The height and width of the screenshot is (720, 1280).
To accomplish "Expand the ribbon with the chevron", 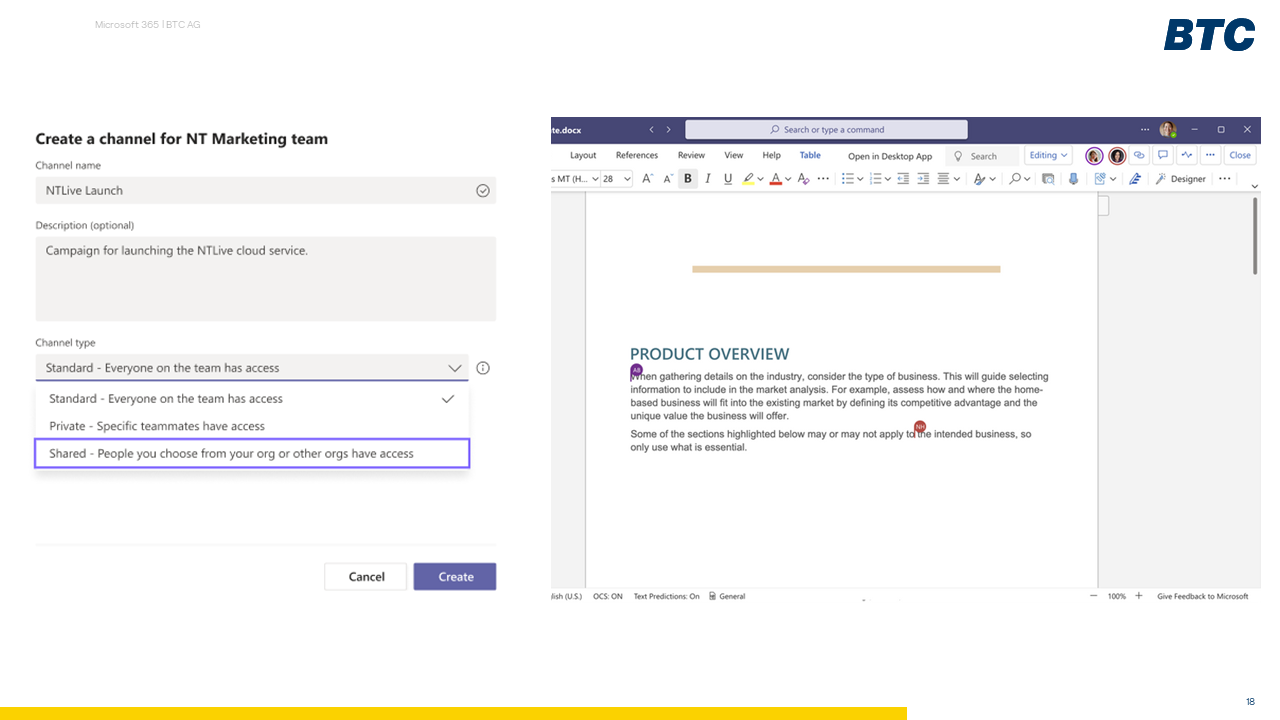I will pyautogui.click(x=1255, y=186).
